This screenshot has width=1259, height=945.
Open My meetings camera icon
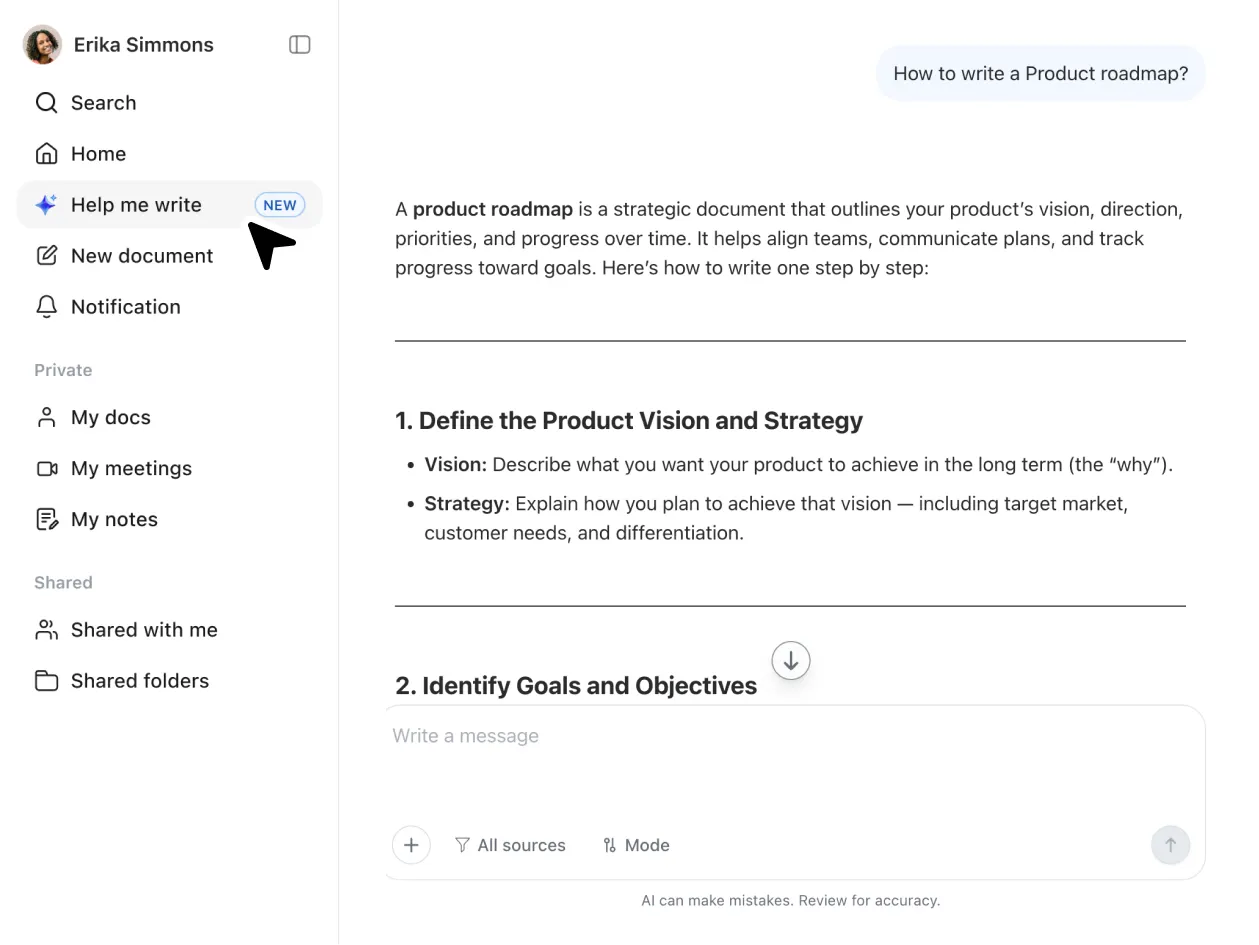[46, 469]
